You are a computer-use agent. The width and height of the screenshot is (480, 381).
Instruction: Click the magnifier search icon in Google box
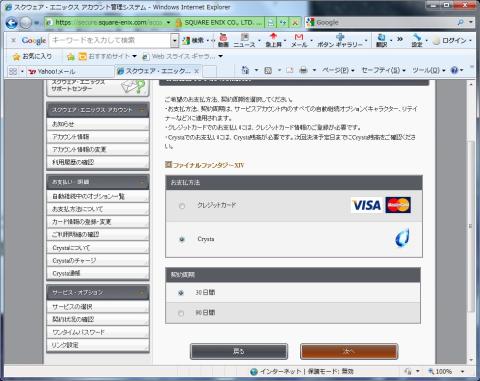click(460, 22)
